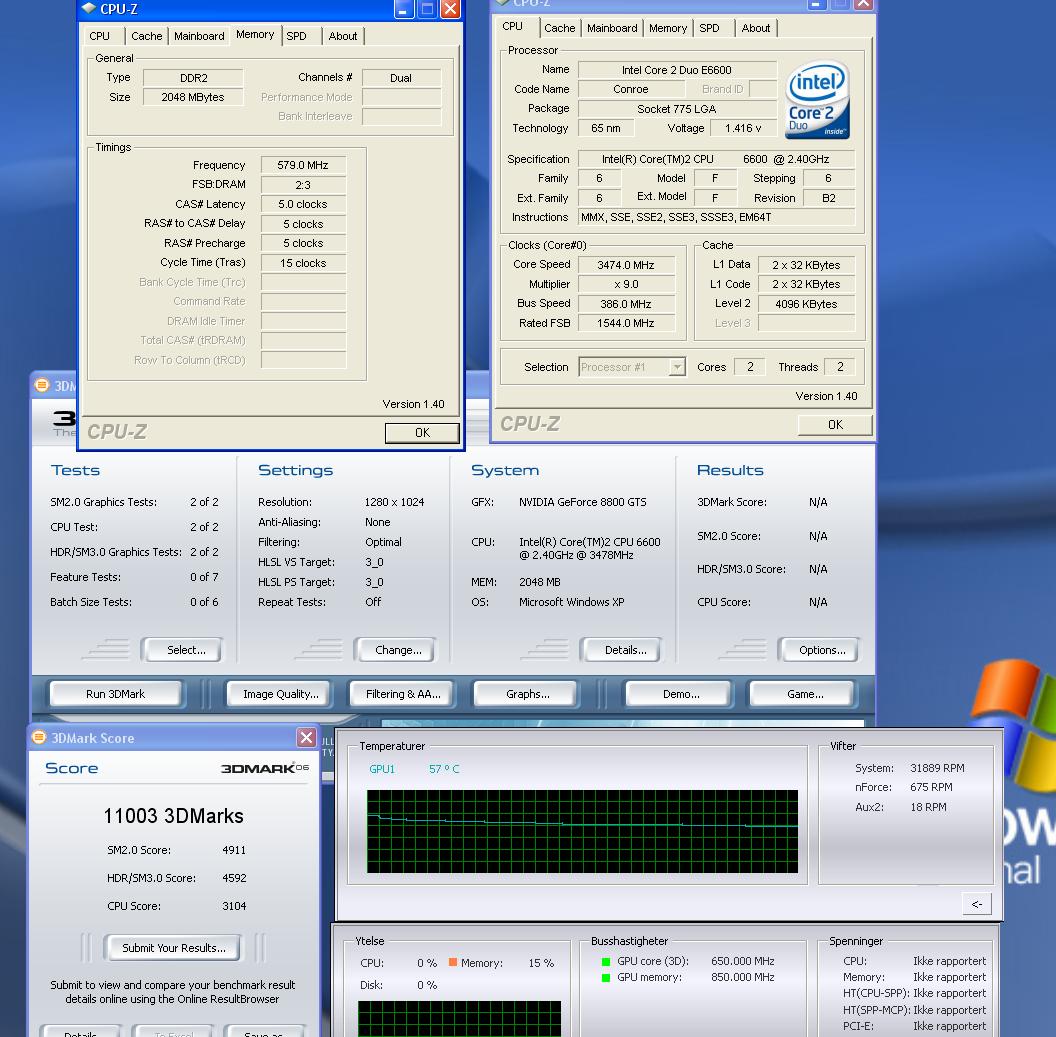
Task: Maximize the CPU-Z Memory window
Action: 427,9
